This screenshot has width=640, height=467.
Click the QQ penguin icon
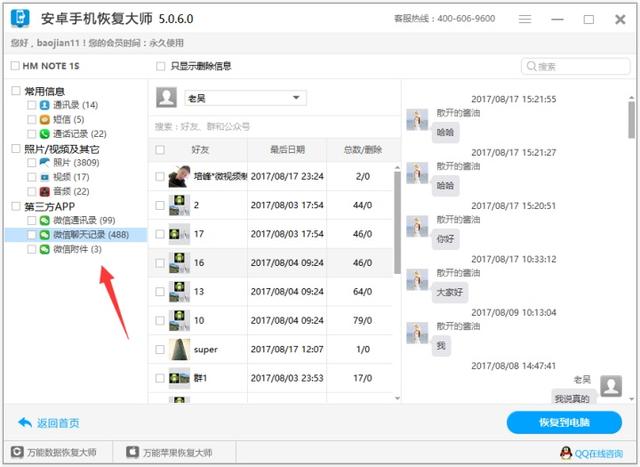566,453
